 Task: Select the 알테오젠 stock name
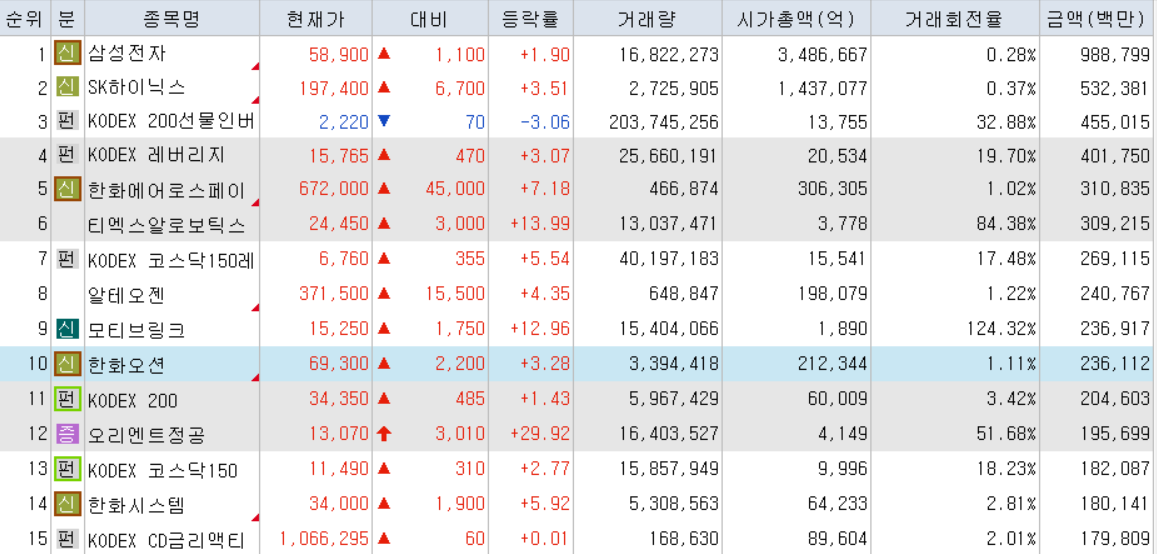point(126,294)
